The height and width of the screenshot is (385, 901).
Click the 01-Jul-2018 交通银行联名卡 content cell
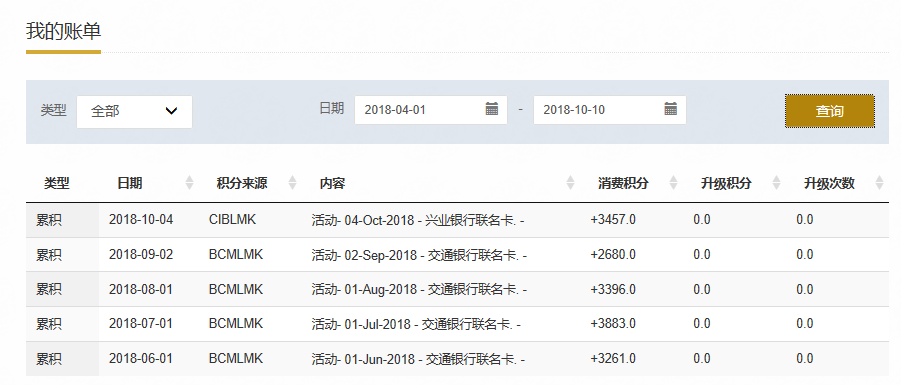(416, 325)
